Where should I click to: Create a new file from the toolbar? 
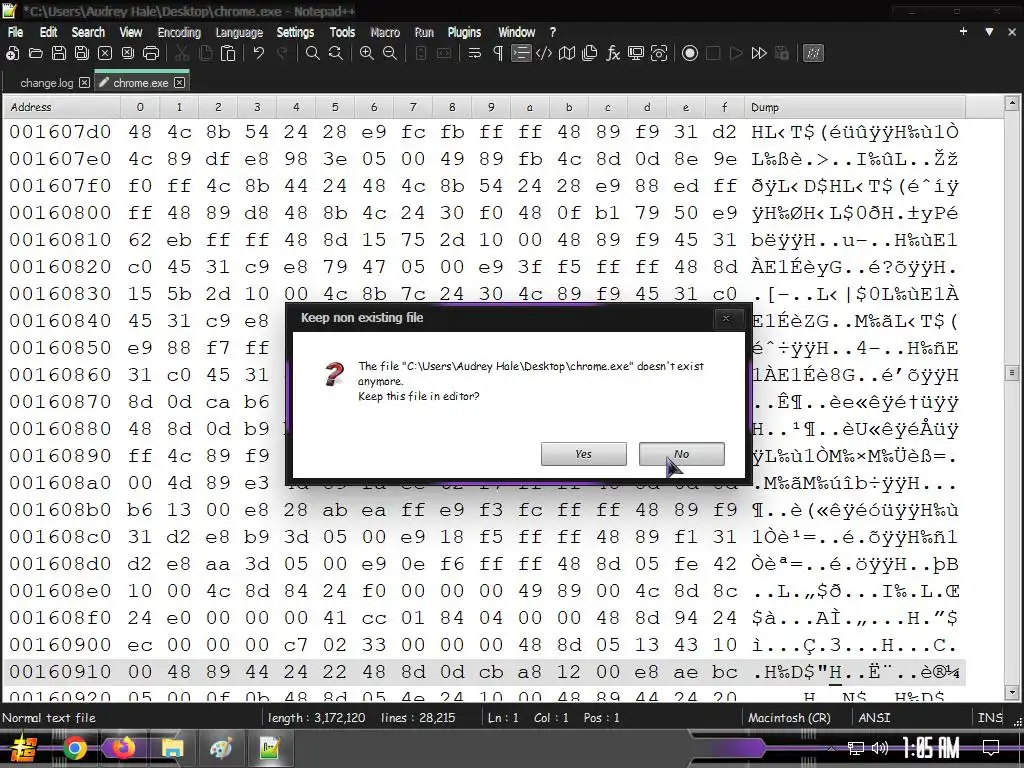click(x=12, y=54)
